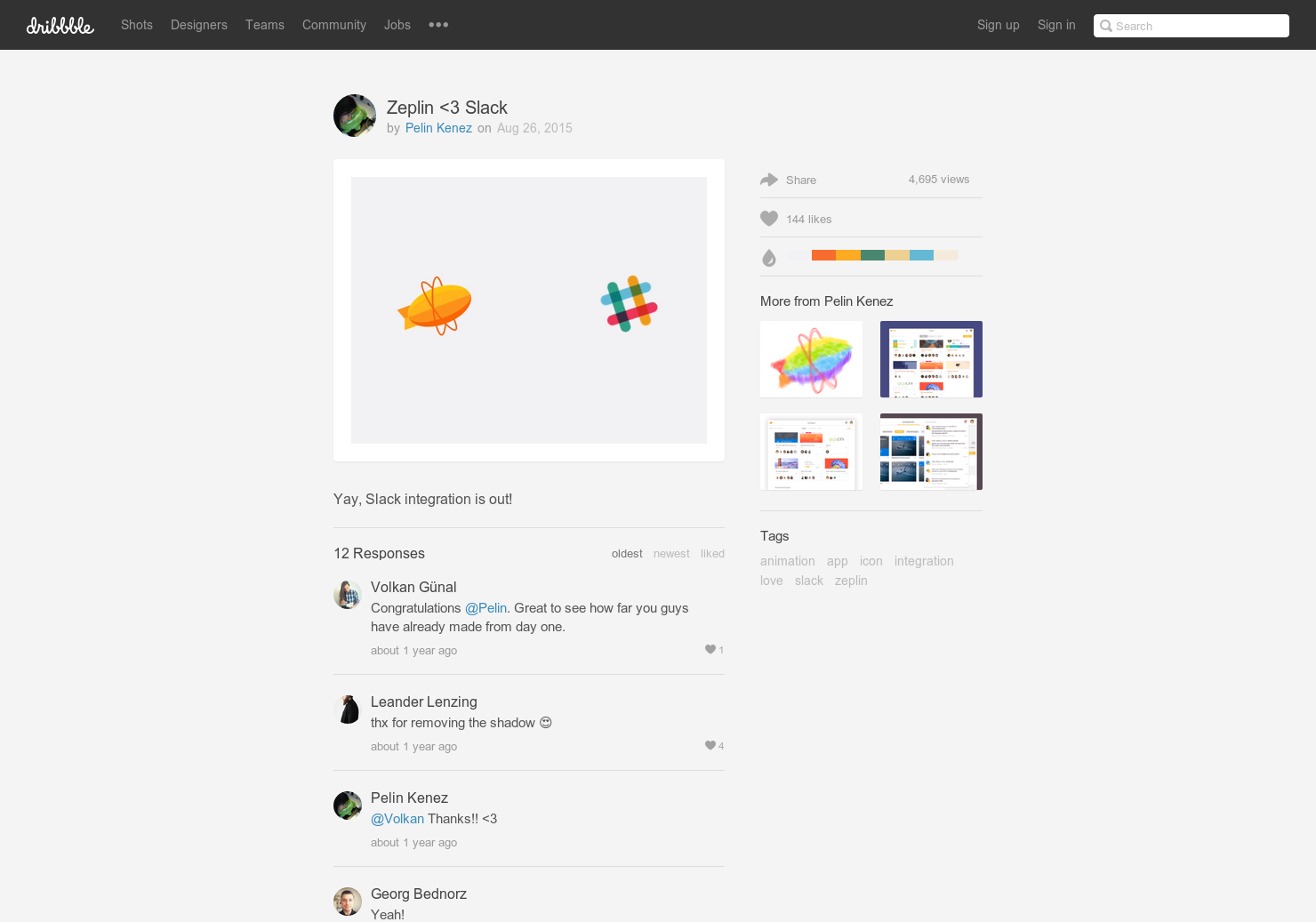Open the Designers menu item
The height and width of the screenshot is (922, 1316).
tap(198, 25)
